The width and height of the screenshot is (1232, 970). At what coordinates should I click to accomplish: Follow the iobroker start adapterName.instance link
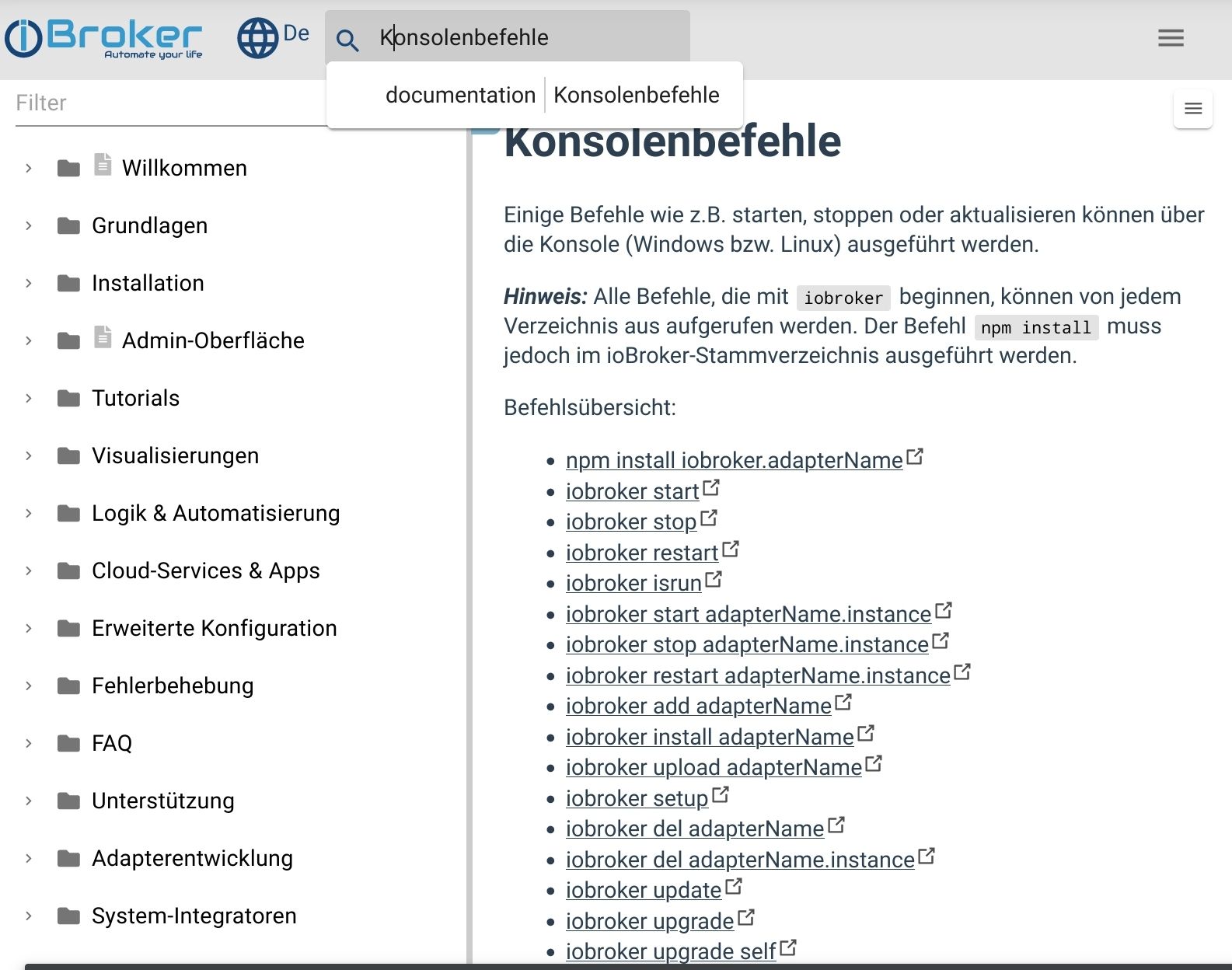tap(749, 614)
